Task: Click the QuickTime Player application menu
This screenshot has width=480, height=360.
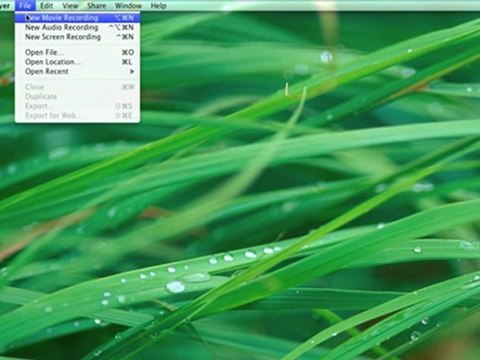Action: coord(5,6)
